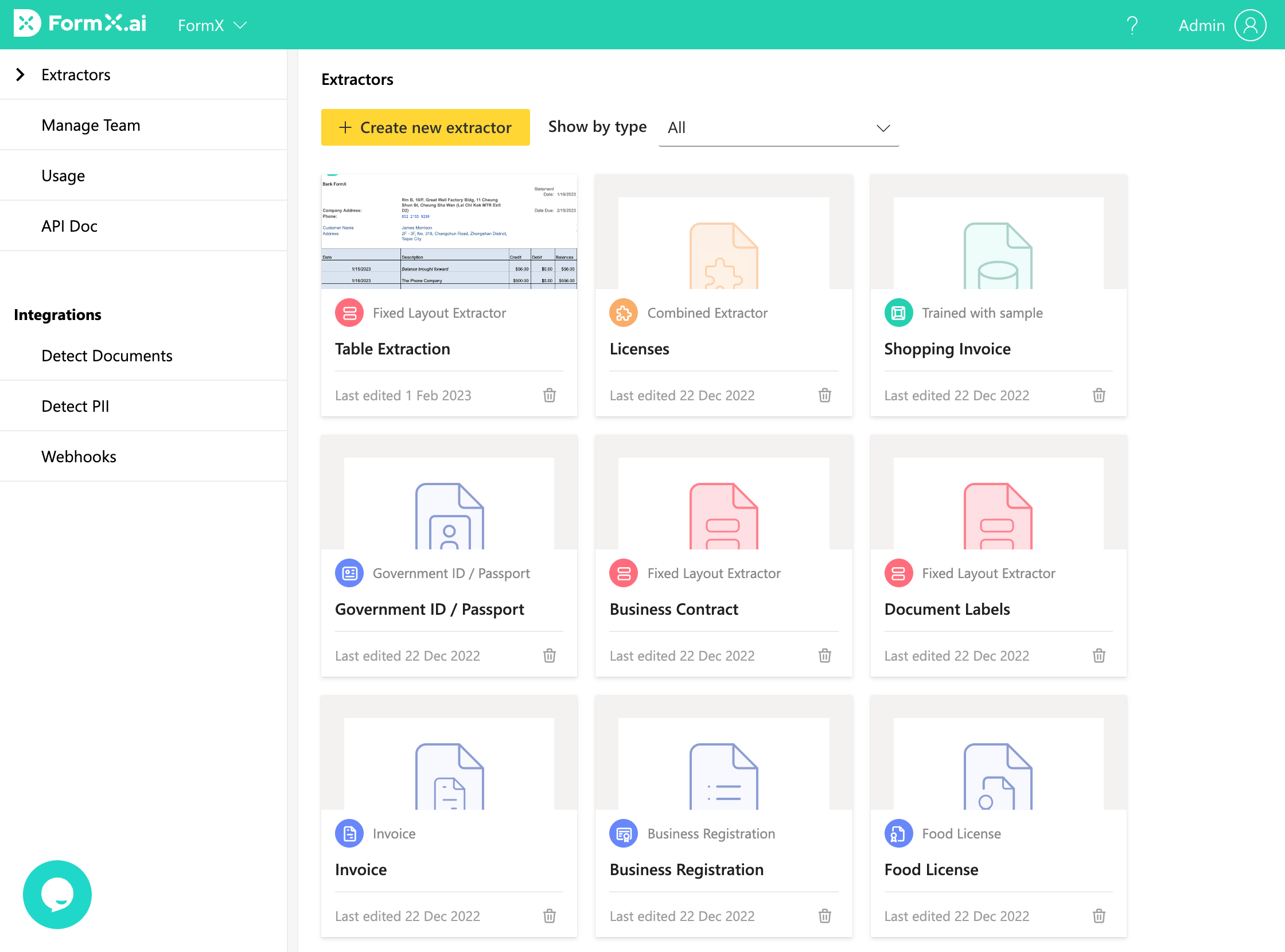This screenshot has height=952, width=1285.
Task: Open the Detect PII integration
Action: pyautogui.click(x=75, y=405)
